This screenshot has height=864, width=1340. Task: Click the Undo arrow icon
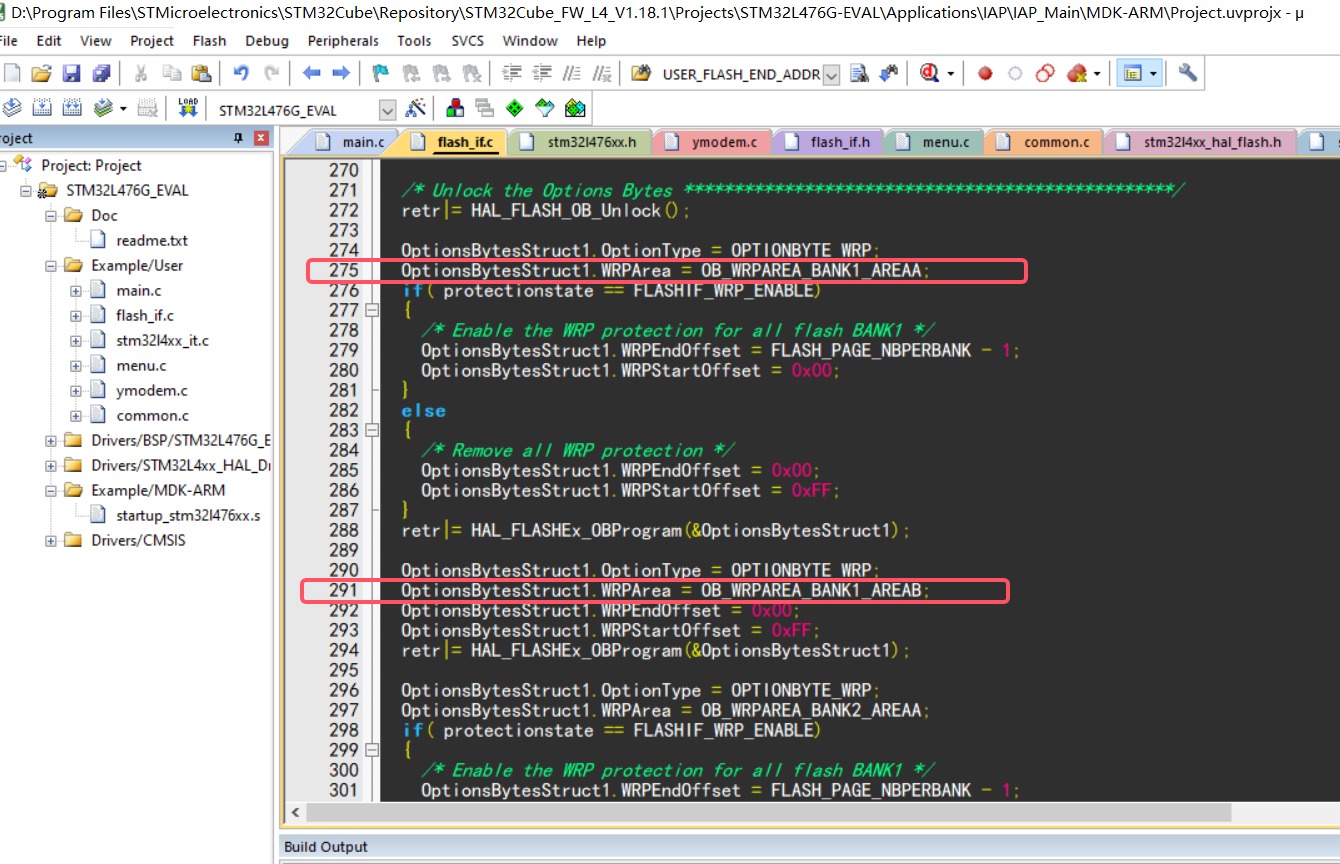click(240, 73)
